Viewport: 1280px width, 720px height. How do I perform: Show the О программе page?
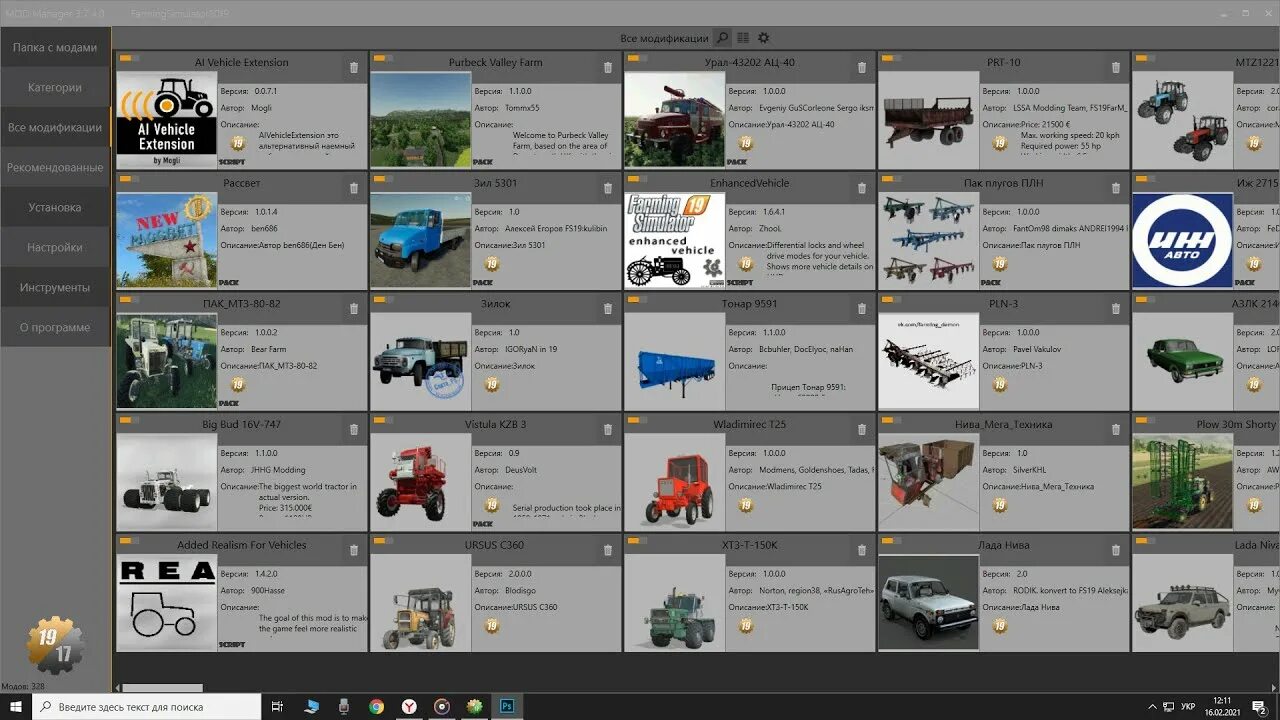click(x=55, y=327)
